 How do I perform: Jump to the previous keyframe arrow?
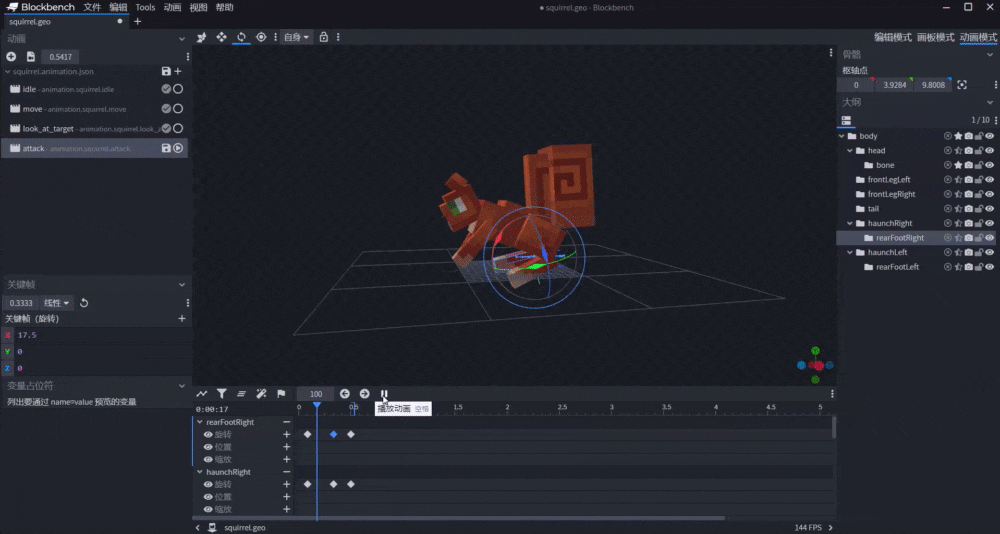345,394
